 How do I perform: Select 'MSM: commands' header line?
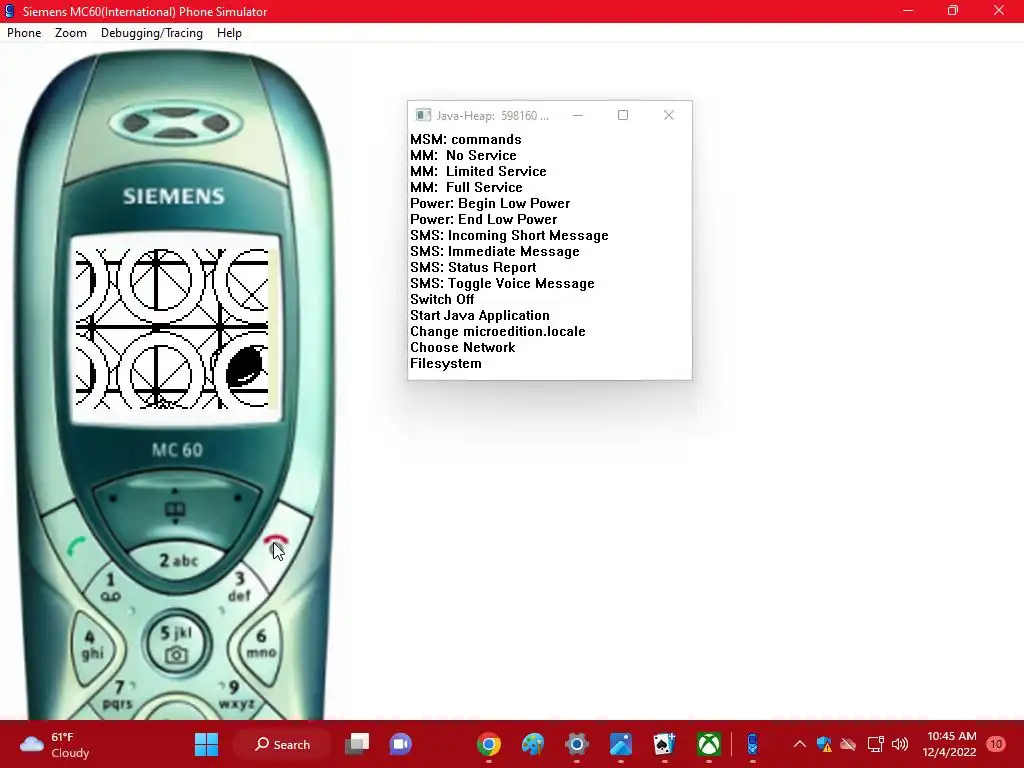466,139
